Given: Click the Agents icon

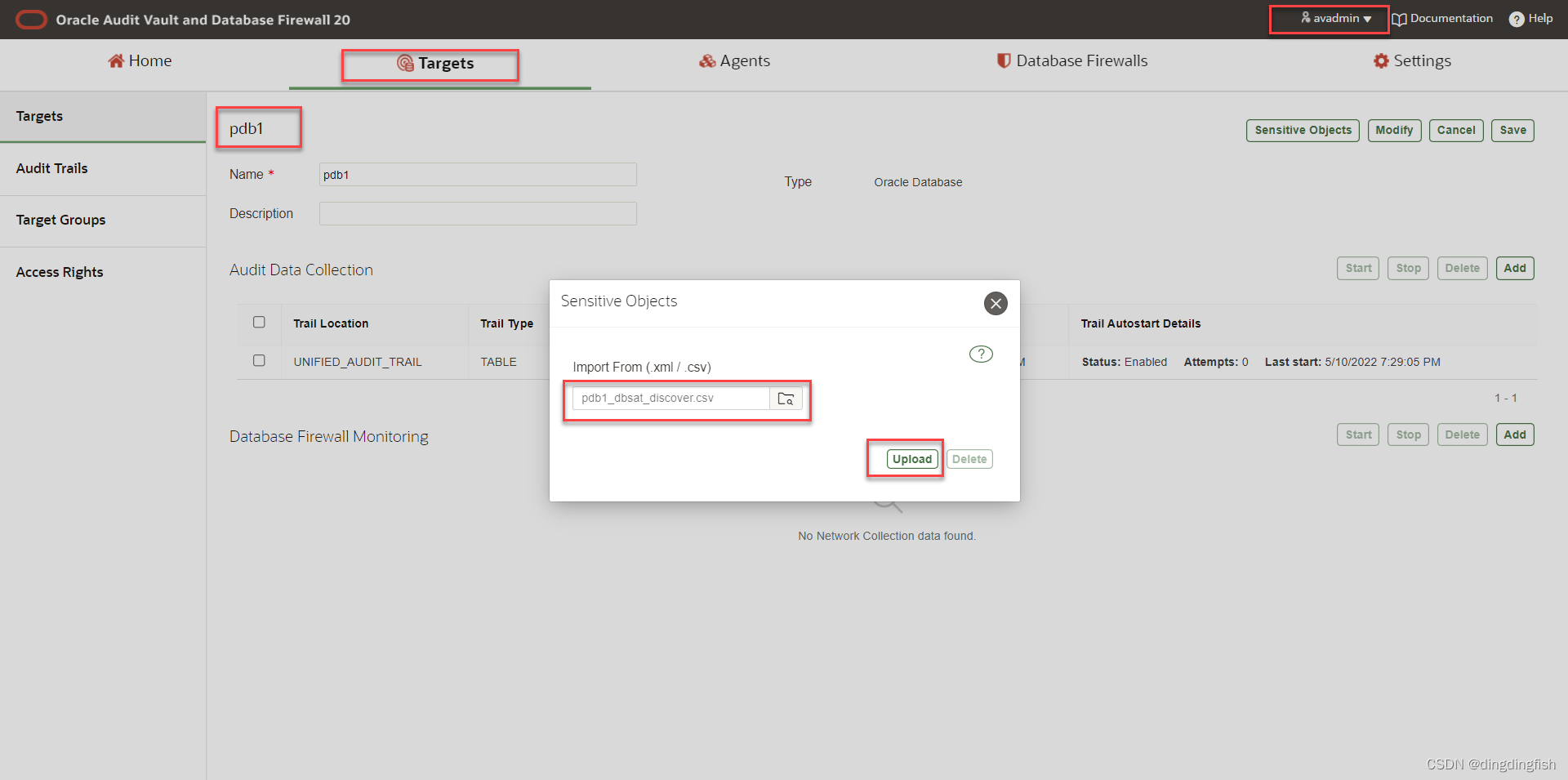Looking at the screenshot, I should (x=707, y=61).
